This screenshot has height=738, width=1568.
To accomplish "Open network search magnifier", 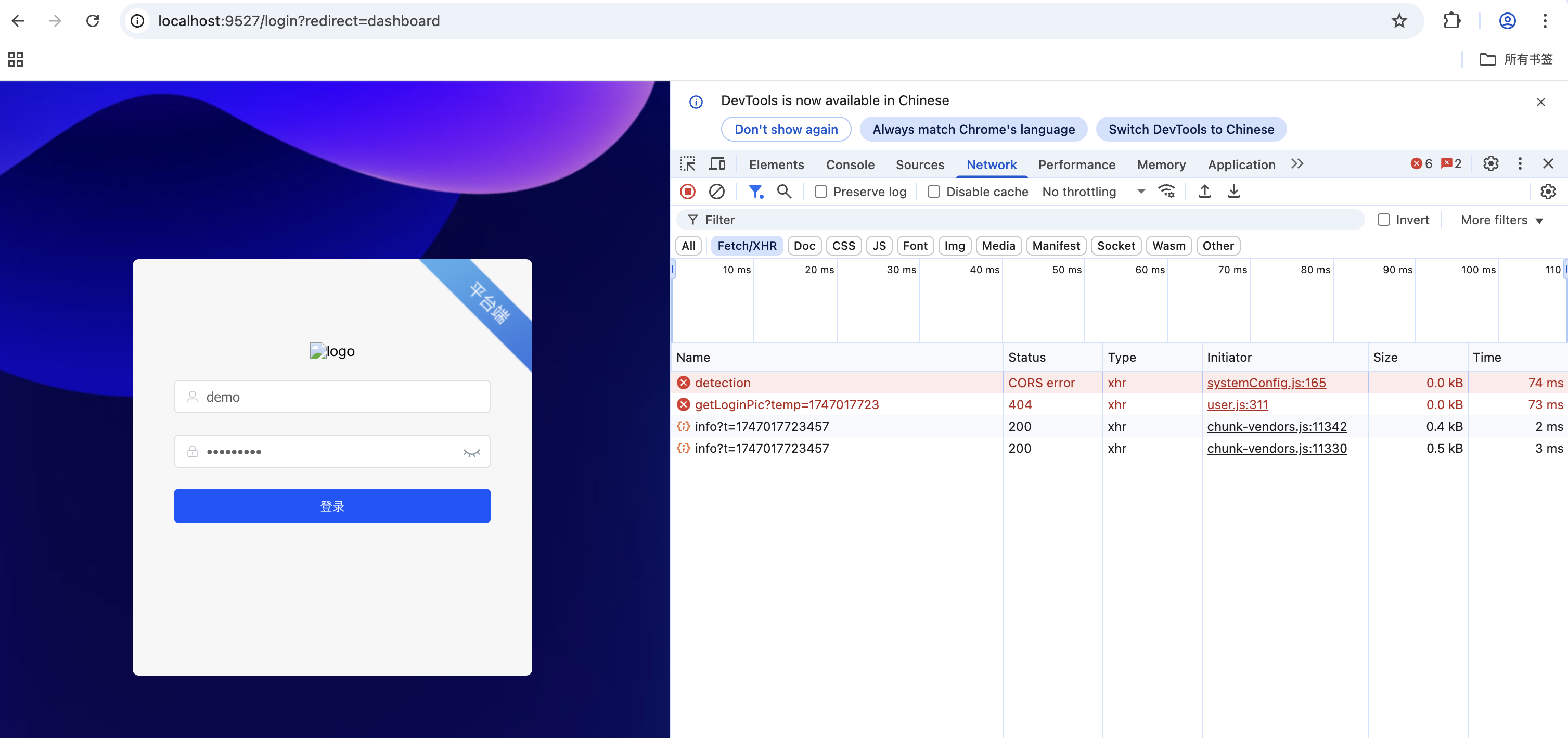I will coord(784,192).
